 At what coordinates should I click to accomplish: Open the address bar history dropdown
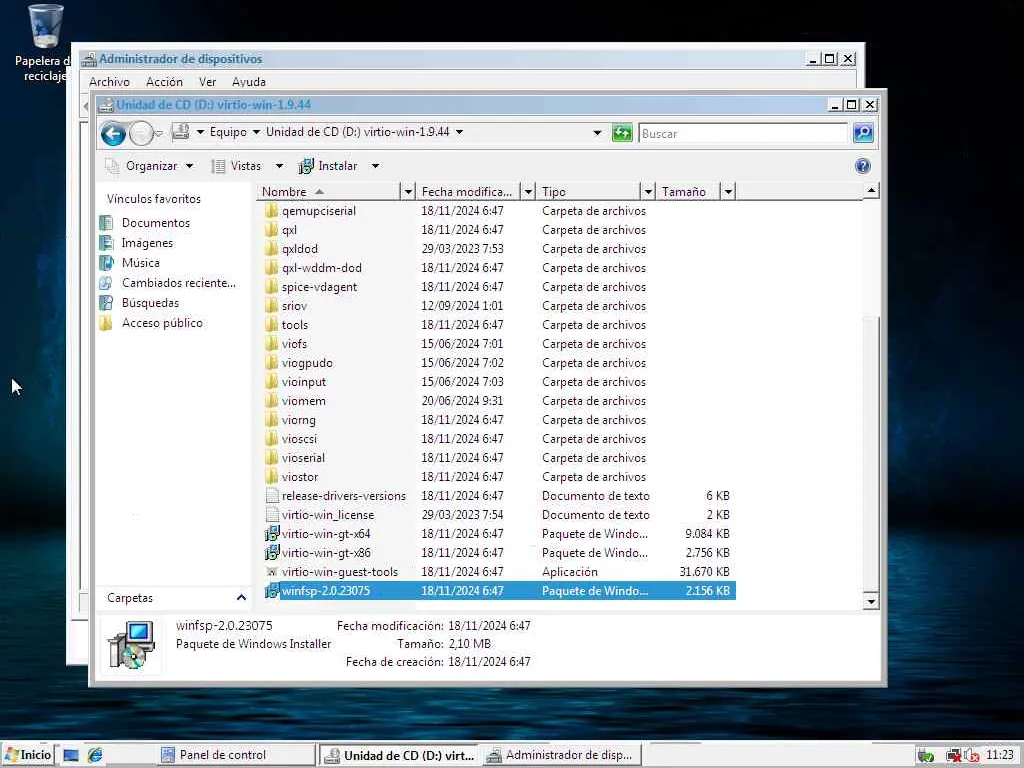597,133
